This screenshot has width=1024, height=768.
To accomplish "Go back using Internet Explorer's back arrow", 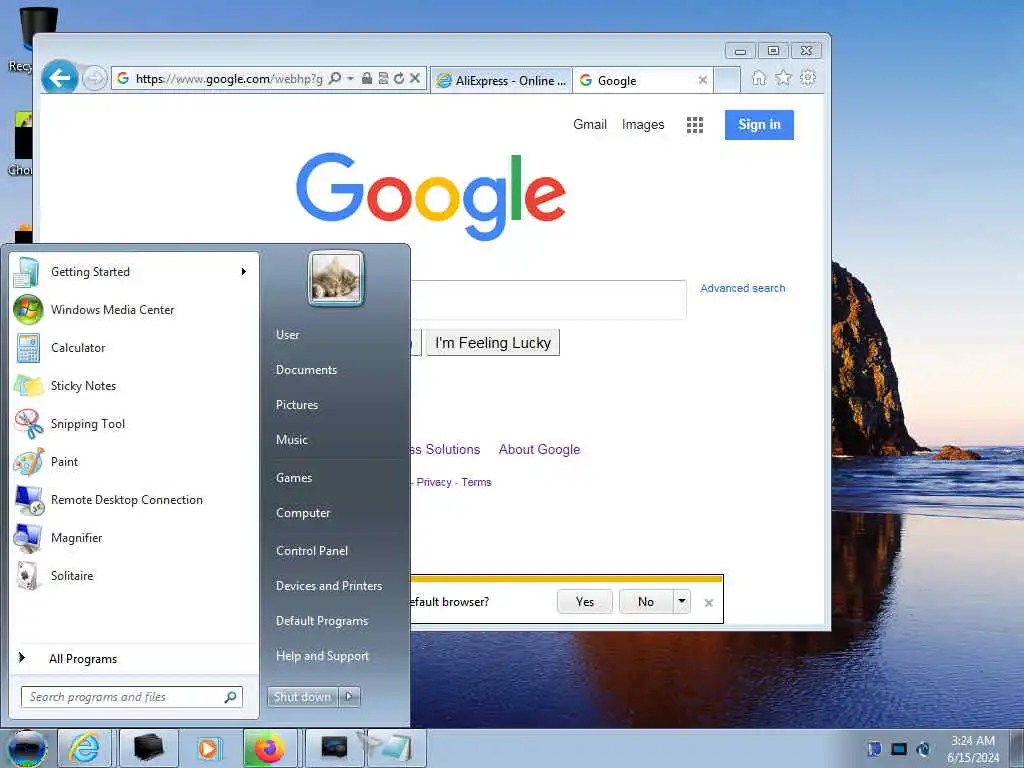I will coord(59,78).
